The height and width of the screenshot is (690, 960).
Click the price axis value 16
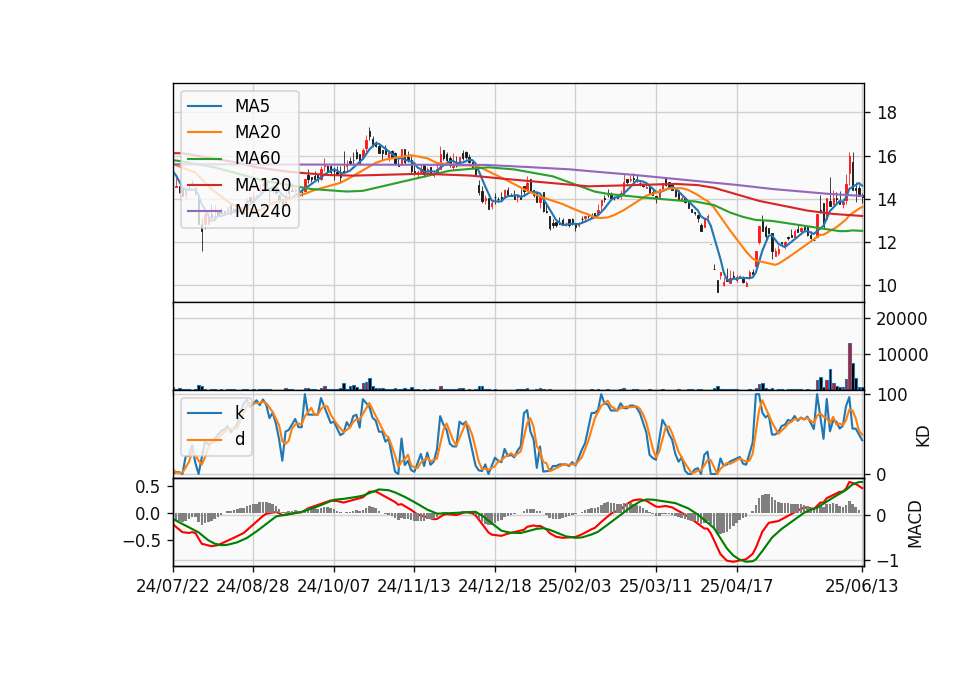click(x=887, y=157)
